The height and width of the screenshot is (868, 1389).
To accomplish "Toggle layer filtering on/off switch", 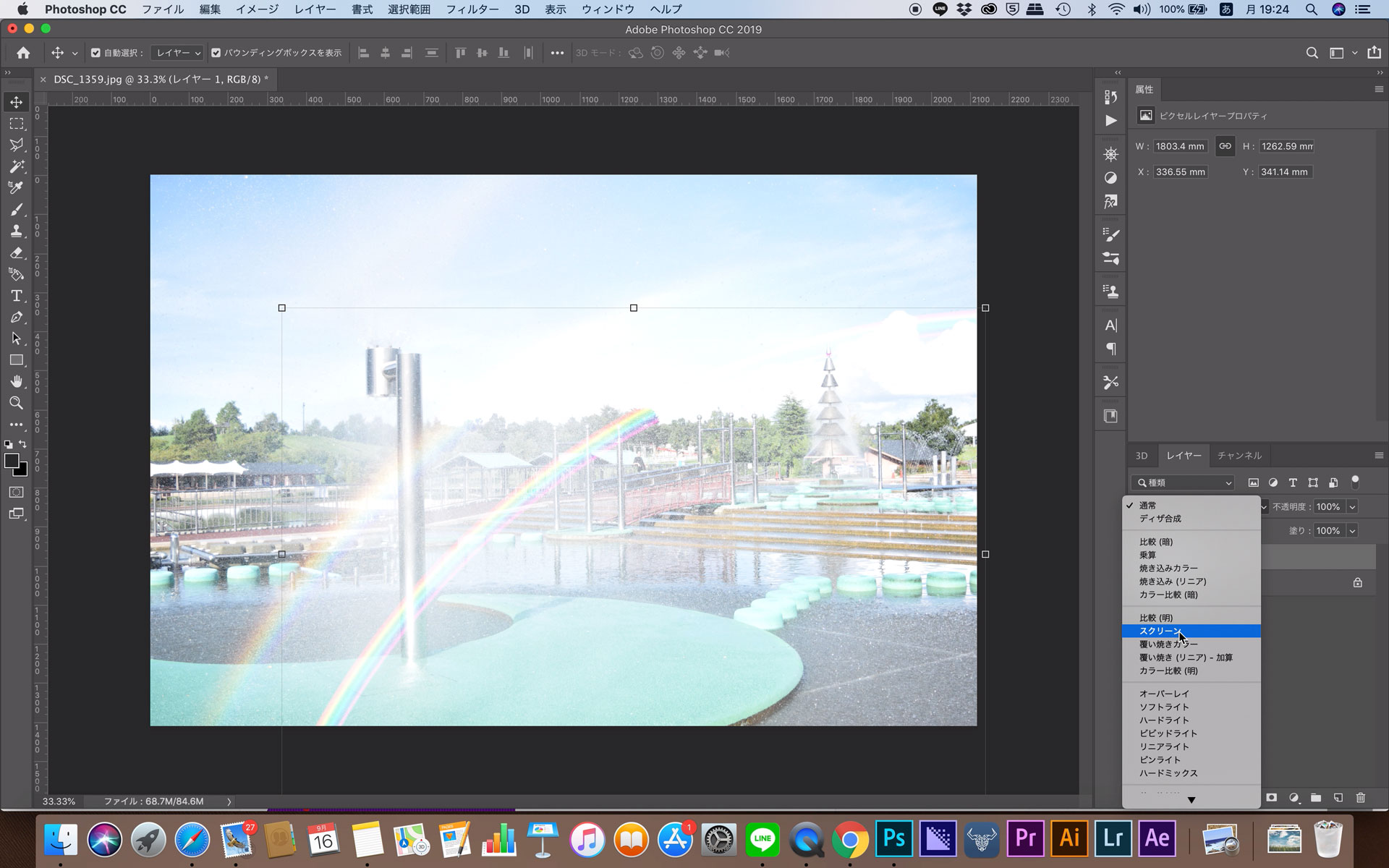I will [1355, 482].
